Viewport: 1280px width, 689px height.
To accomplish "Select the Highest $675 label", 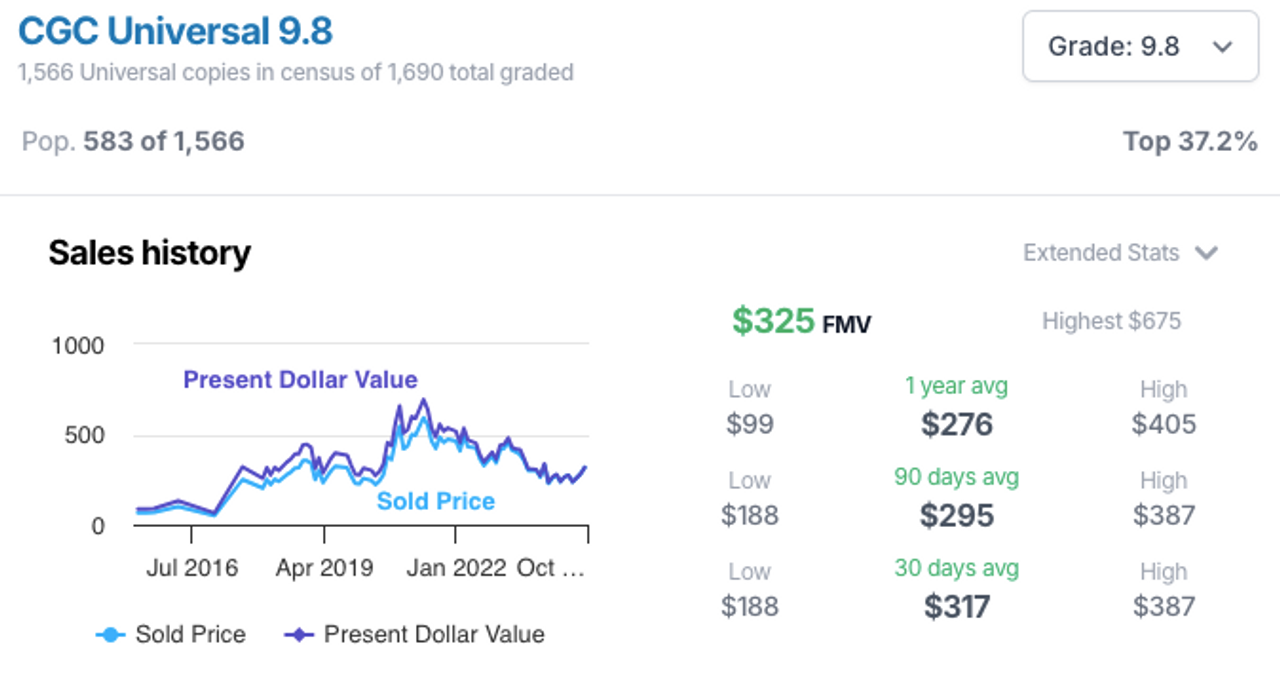I will point(1111,321).
